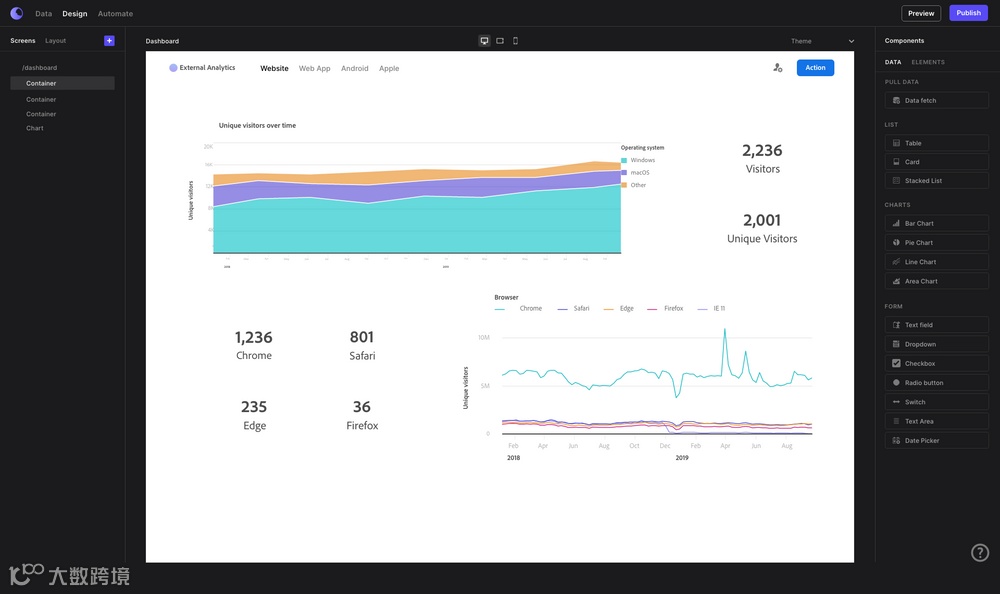The width and height of the screenshot is (1000, 594).
Task: Click the app logo icon
Action: tap(17, 13)
